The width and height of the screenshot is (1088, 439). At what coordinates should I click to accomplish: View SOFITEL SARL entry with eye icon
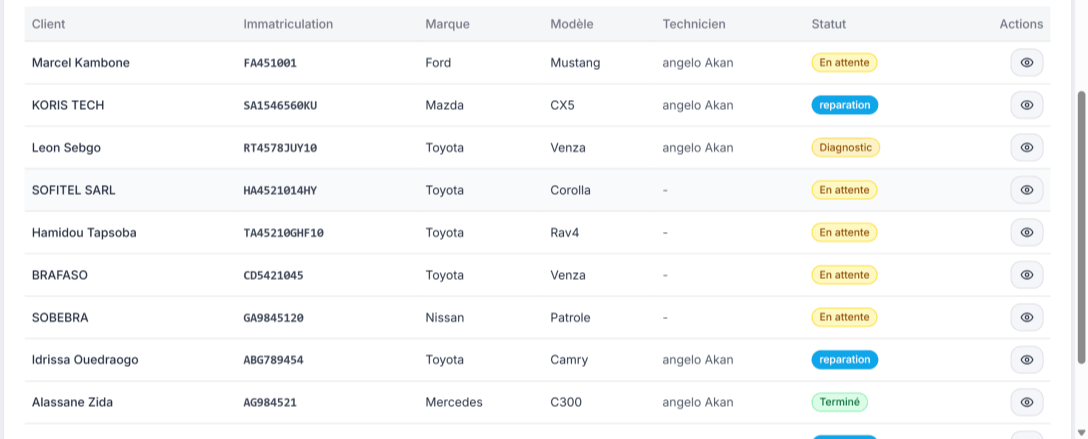click(x=1026, y=190)
